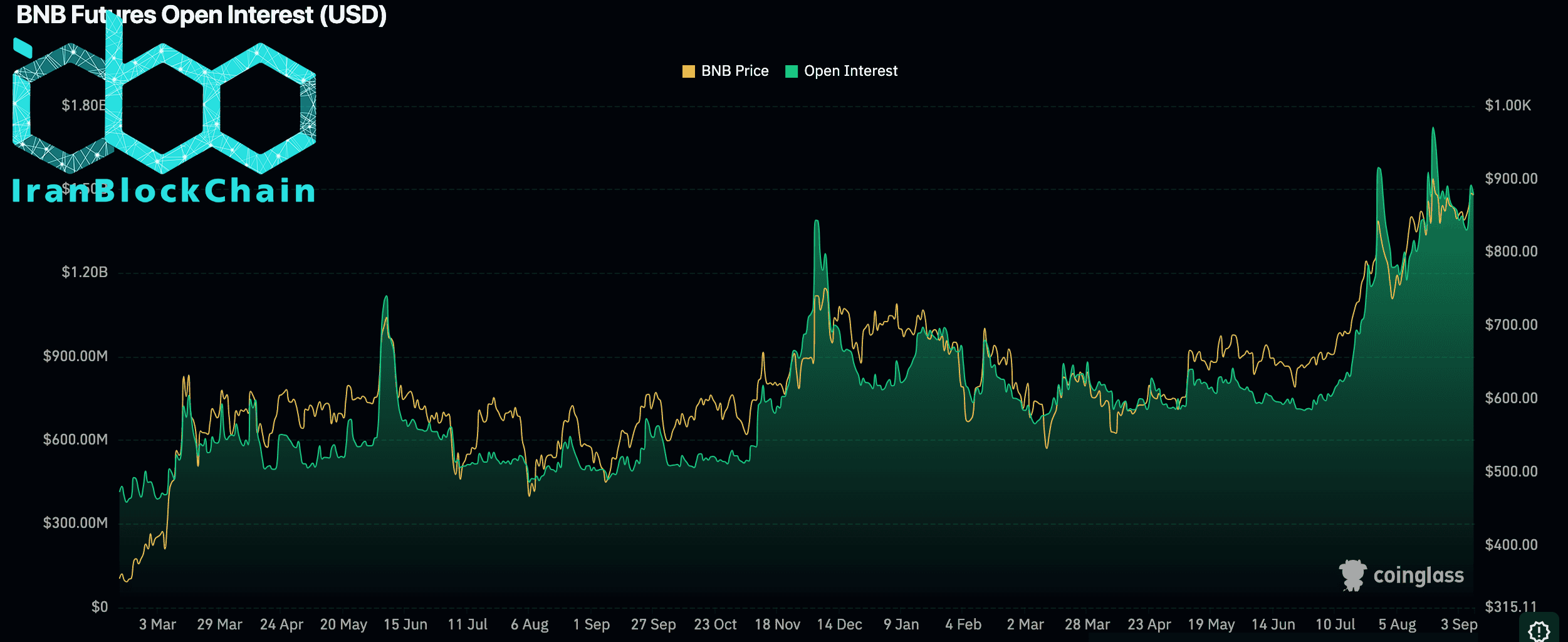Select the 9 Jan date on the x-axis
This screenshot has height=642, width=1568.
pyautogui.click(x=901, y=624)
